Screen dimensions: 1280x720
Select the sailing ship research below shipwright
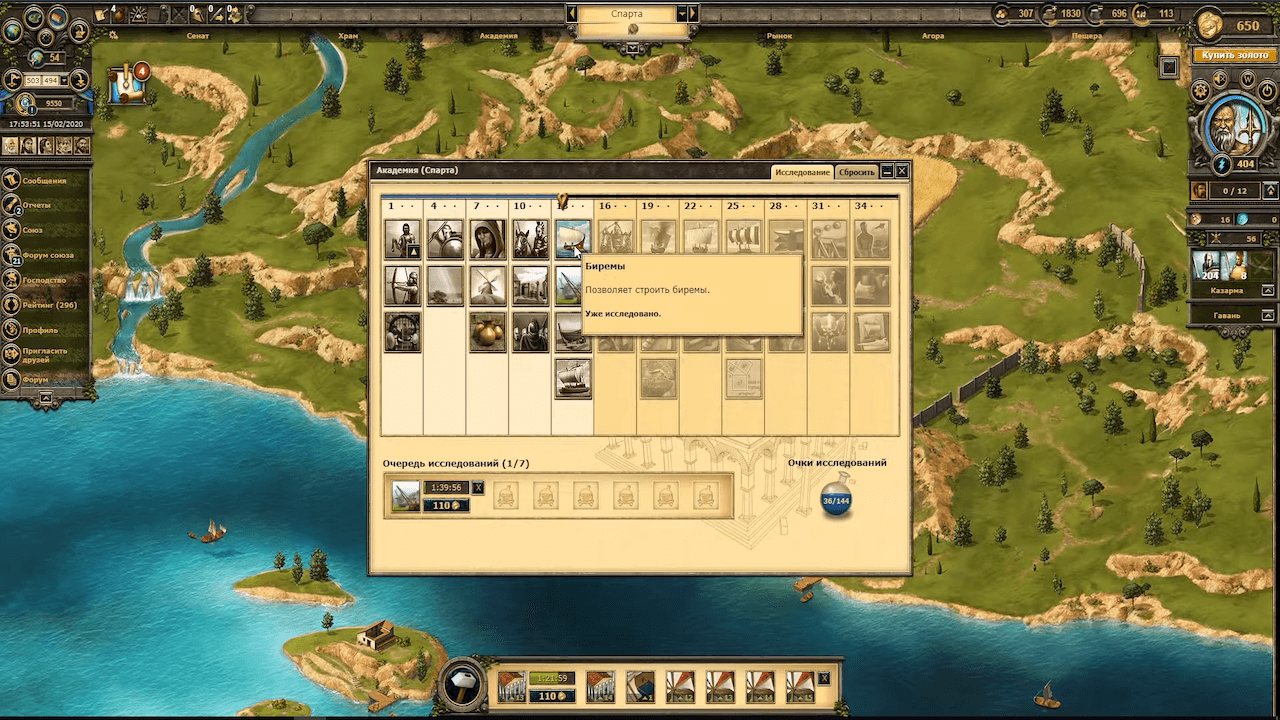pyautogui.click(x=573, y=379)
